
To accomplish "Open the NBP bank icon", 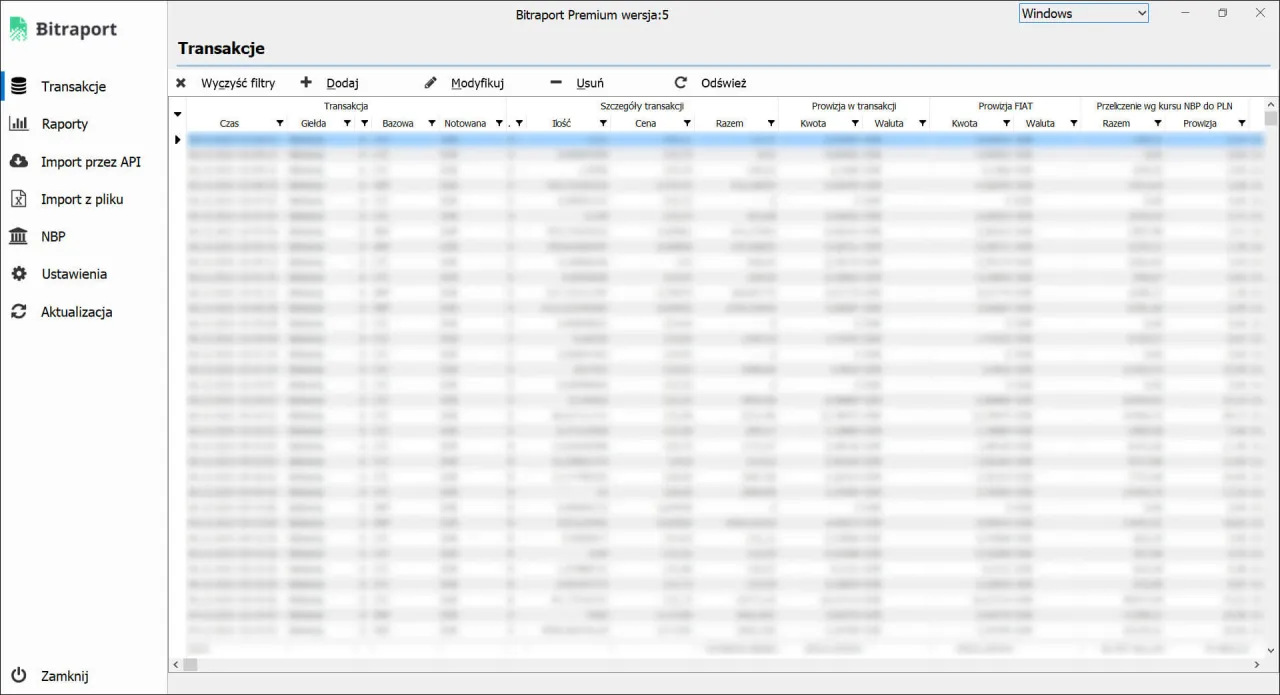I will [x=19, y=237].
